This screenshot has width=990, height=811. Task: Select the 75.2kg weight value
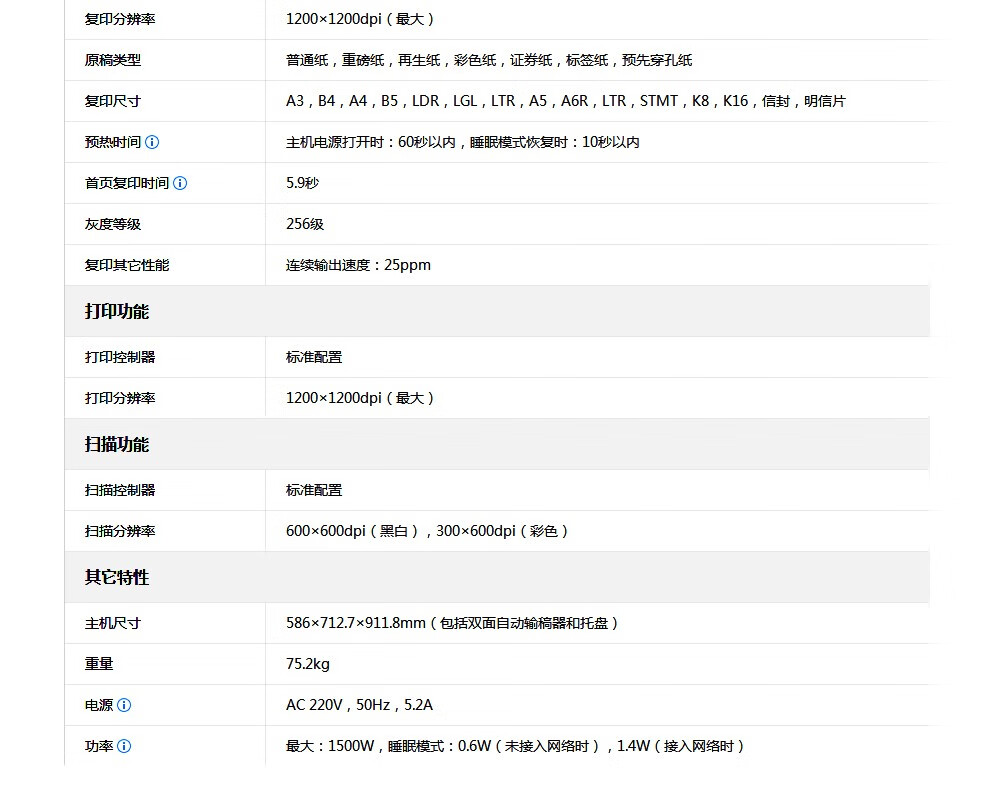click(x=308, y=664)
